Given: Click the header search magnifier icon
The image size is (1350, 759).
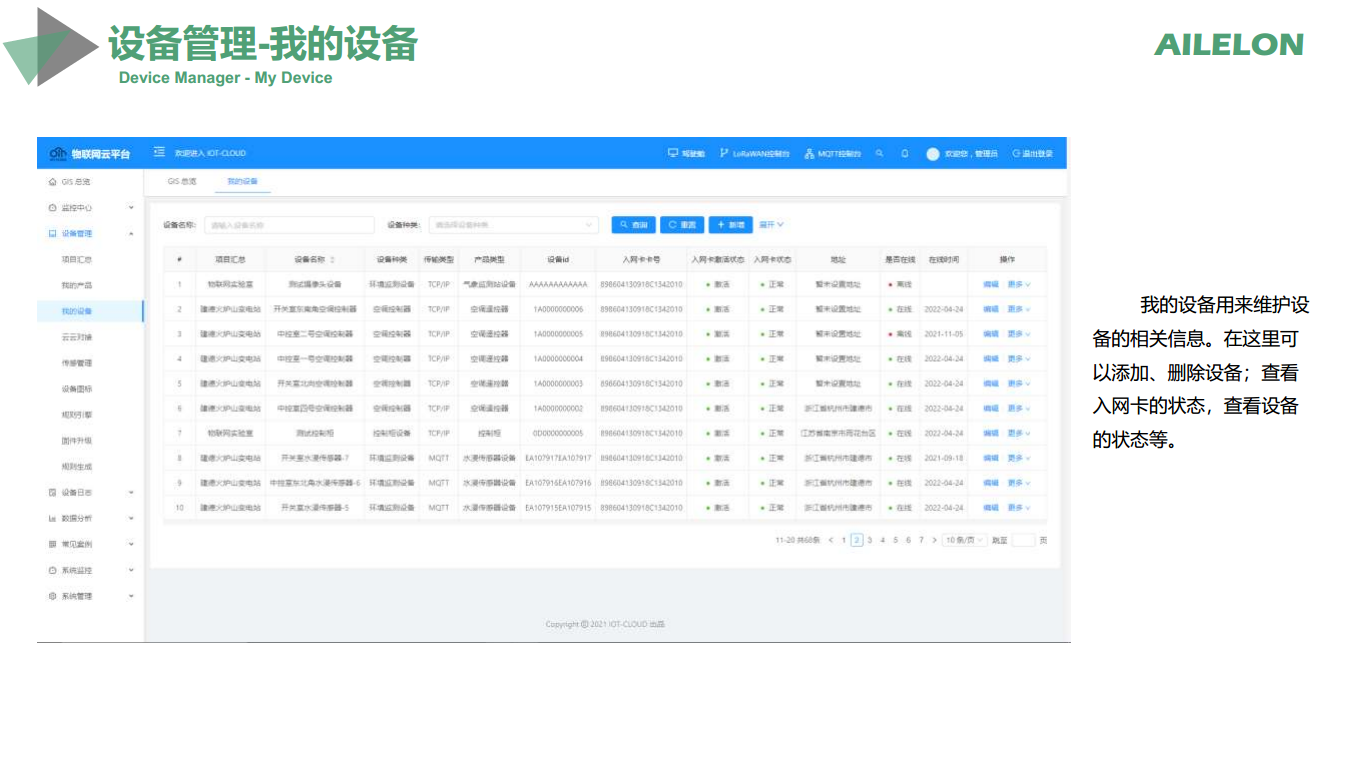Looking at the screenshot, I should click(x=879, y=154).
